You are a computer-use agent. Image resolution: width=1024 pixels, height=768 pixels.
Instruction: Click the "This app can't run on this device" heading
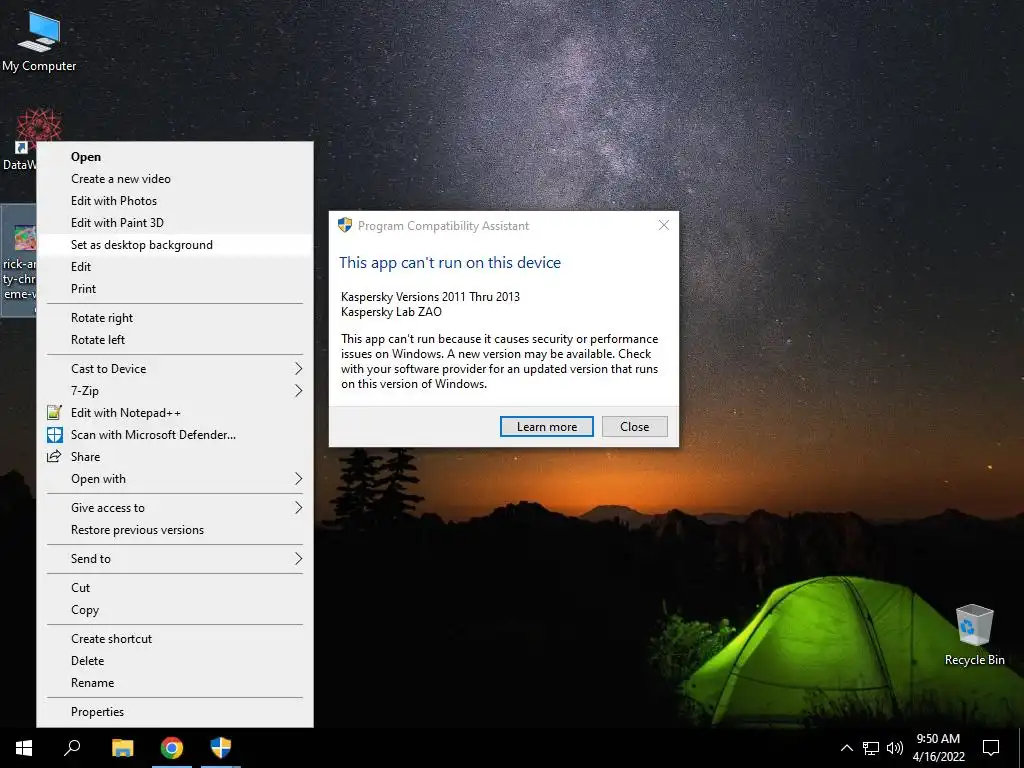point(450,263)
